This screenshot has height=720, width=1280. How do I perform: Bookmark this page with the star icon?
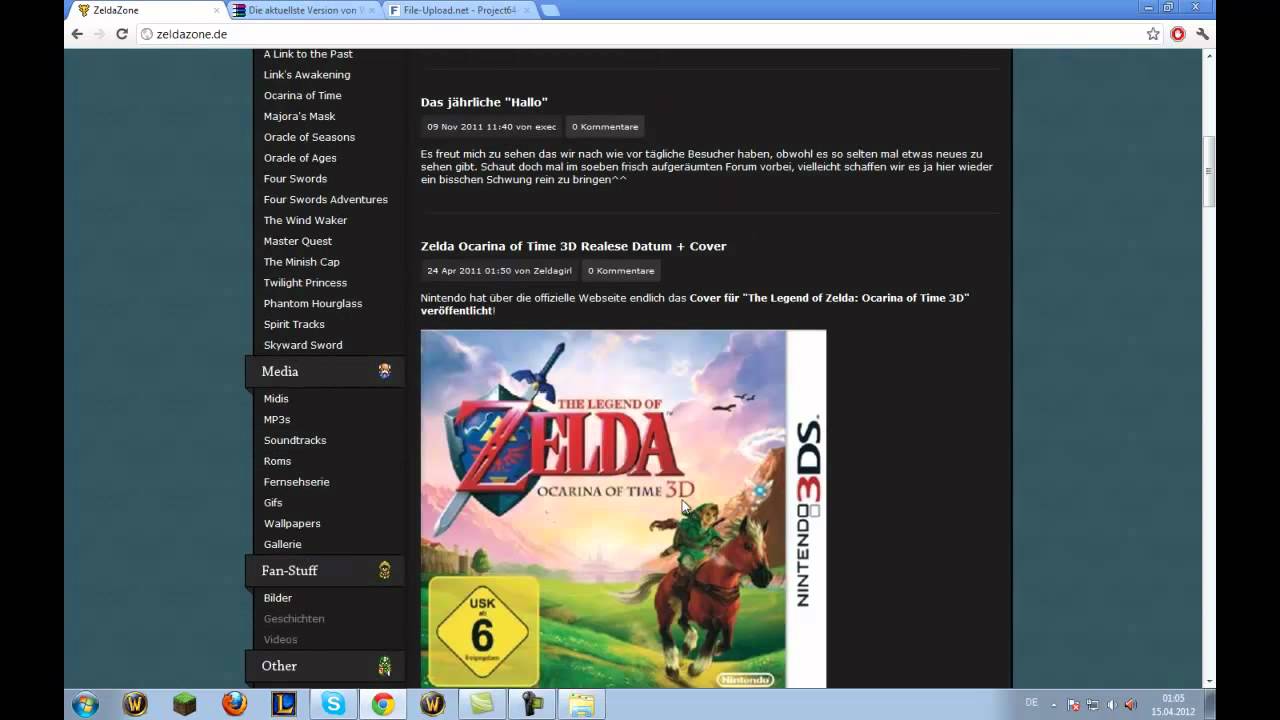[1153, 34]
